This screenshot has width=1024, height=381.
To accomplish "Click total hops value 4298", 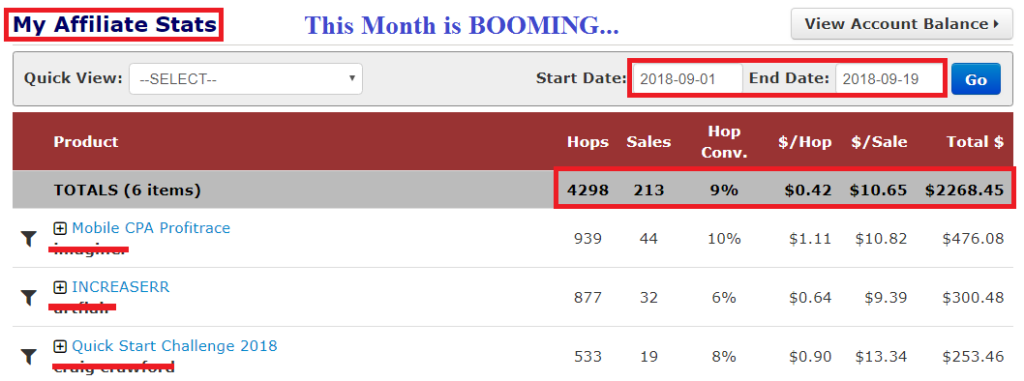I will click(x=588, y=190).
